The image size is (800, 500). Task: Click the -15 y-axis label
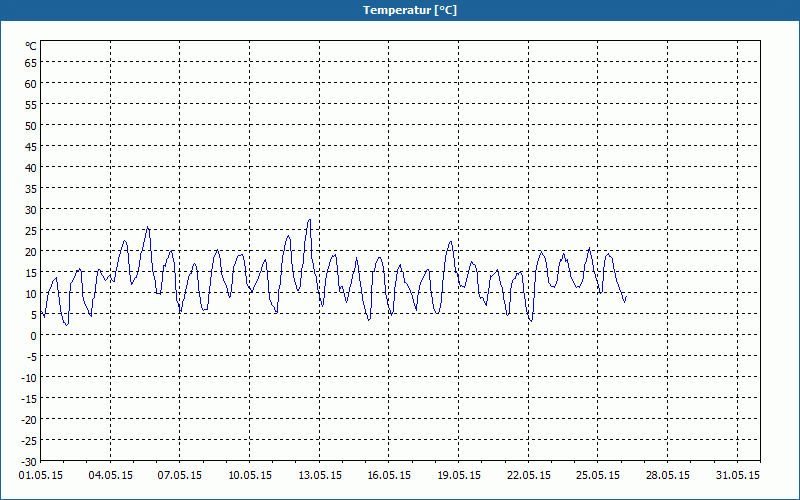point(28,398)
